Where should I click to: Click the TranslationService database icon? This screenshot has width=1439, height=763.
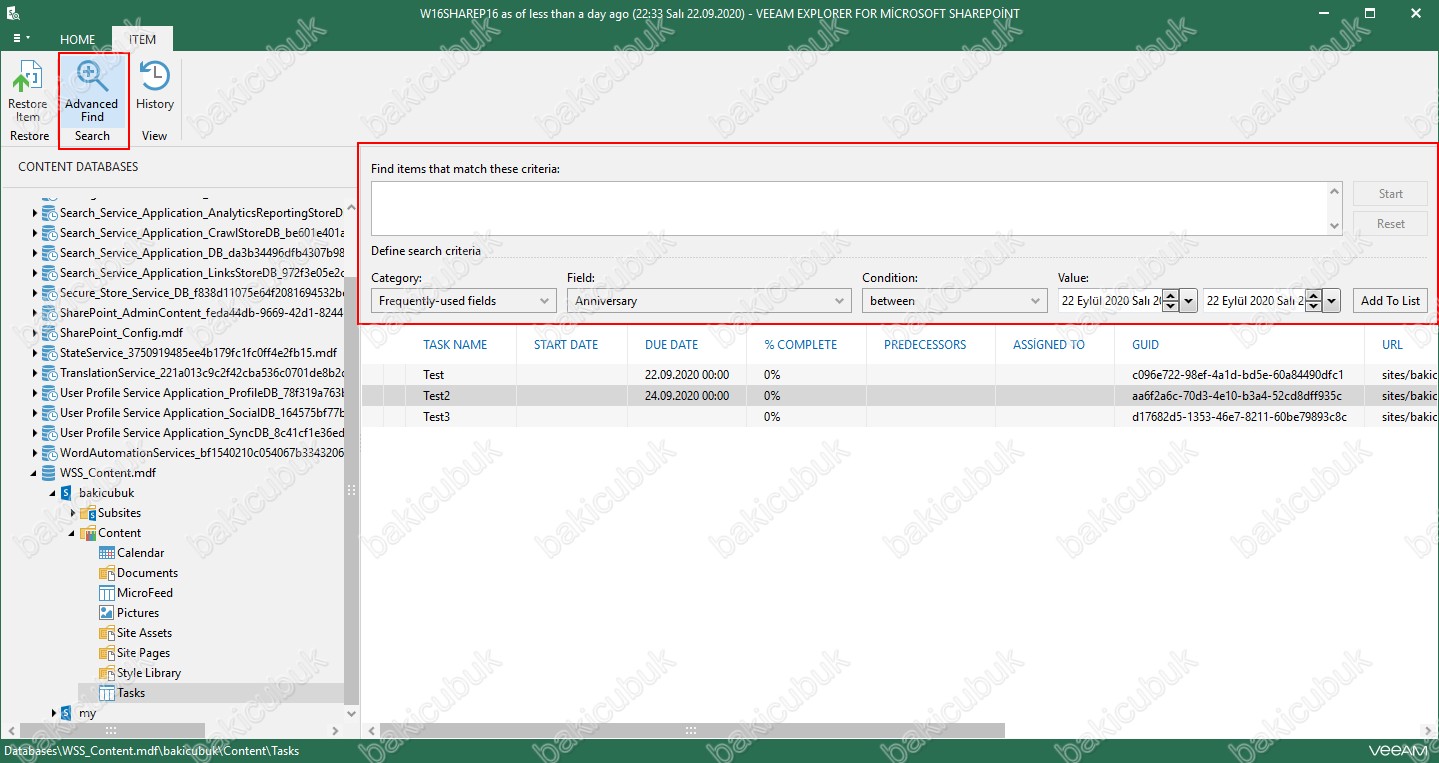49,373
